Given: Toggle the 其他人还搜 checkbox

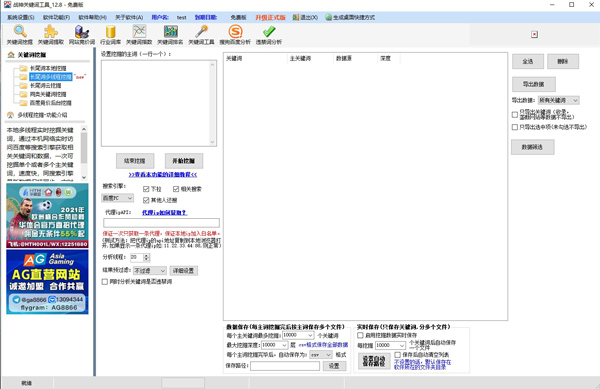Looking at the screenshot, I should [x=146, y=200].
